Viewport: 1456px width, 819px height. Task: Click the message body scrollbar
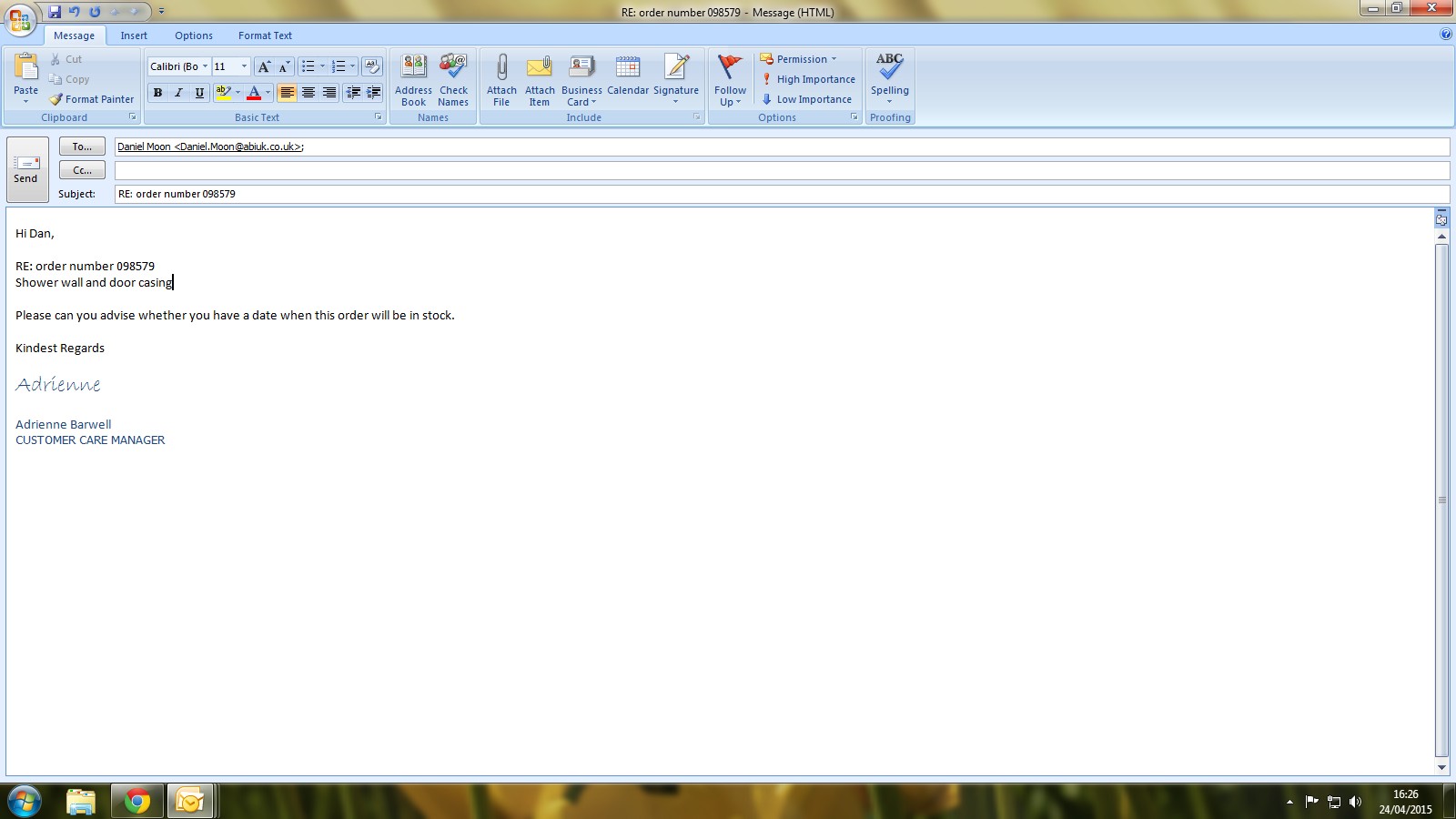(1441, 500)
